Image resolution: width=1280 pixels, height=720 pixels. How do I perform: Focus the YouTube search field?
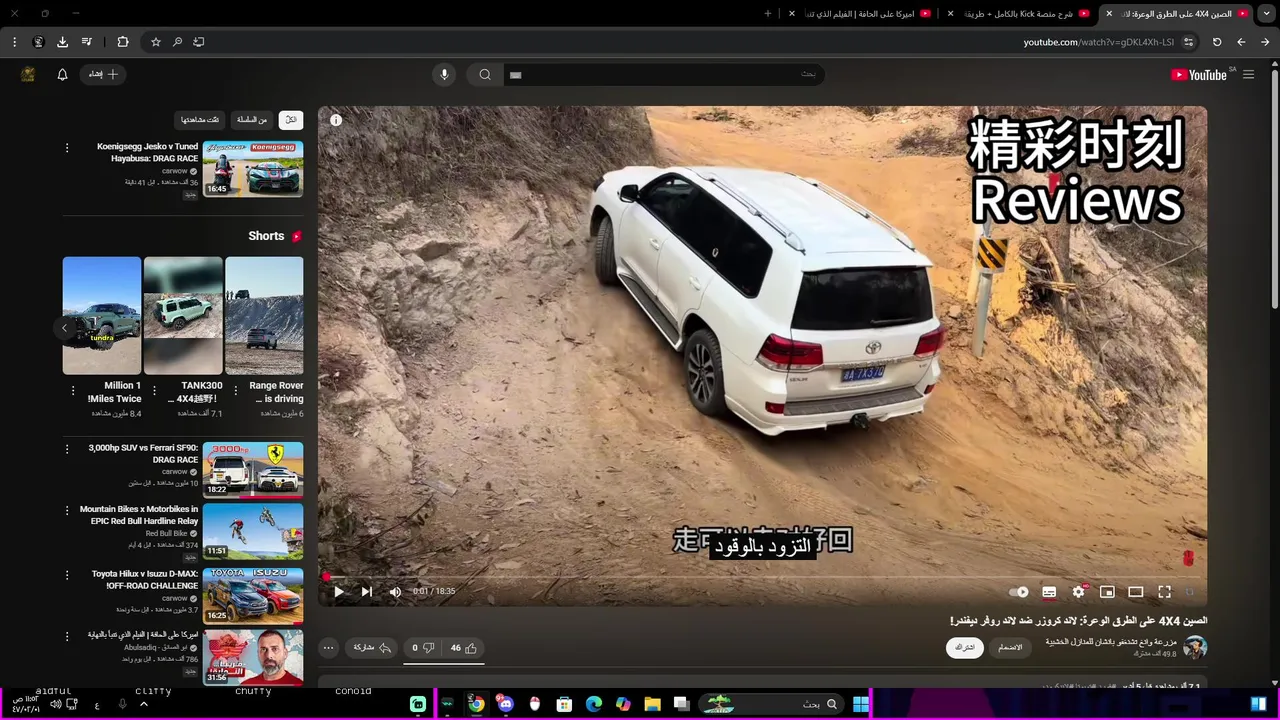(665, 74)
